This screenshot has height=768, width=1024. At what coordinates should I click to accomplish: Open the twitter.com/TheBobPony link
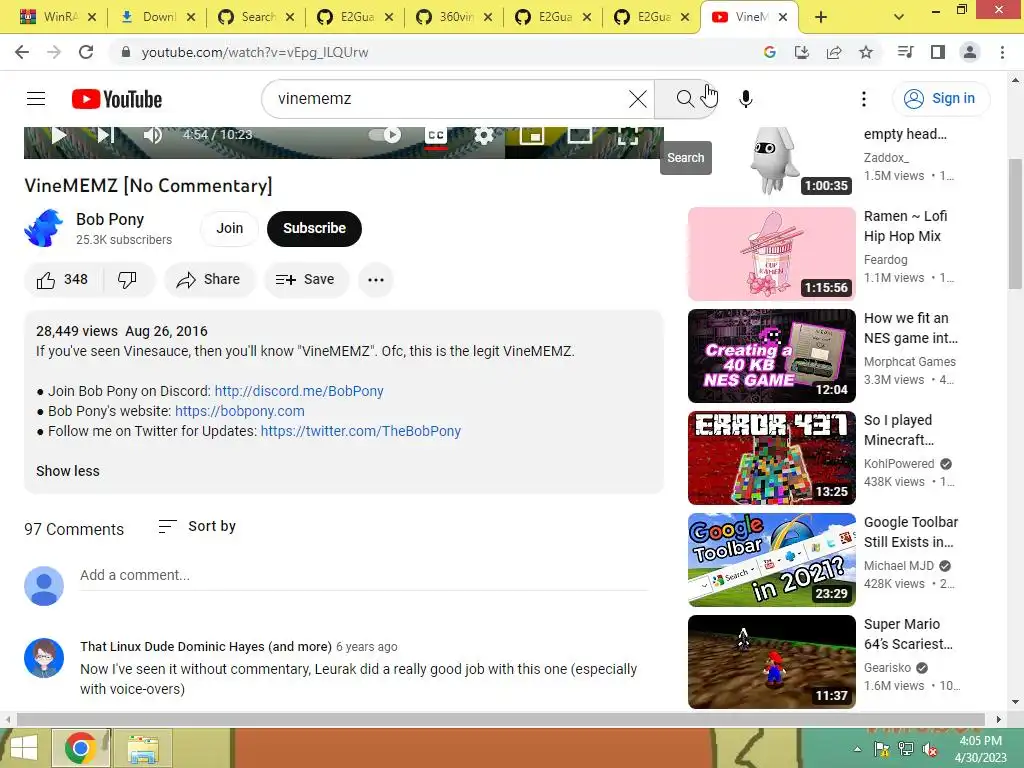click(x=360, y=431)
